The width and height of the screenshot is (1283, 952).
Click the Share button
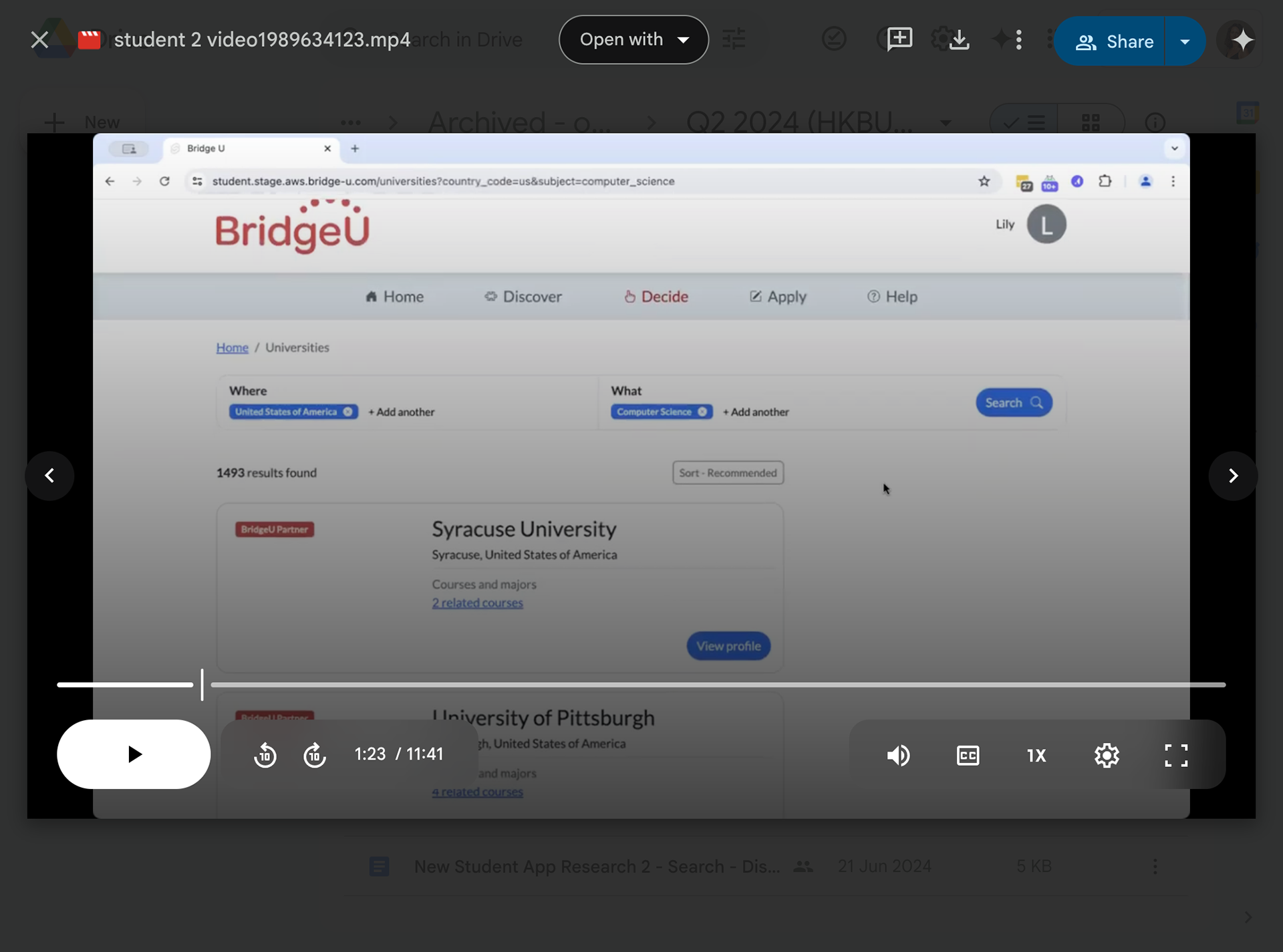pyautogui.click(x=1110, y=41)
